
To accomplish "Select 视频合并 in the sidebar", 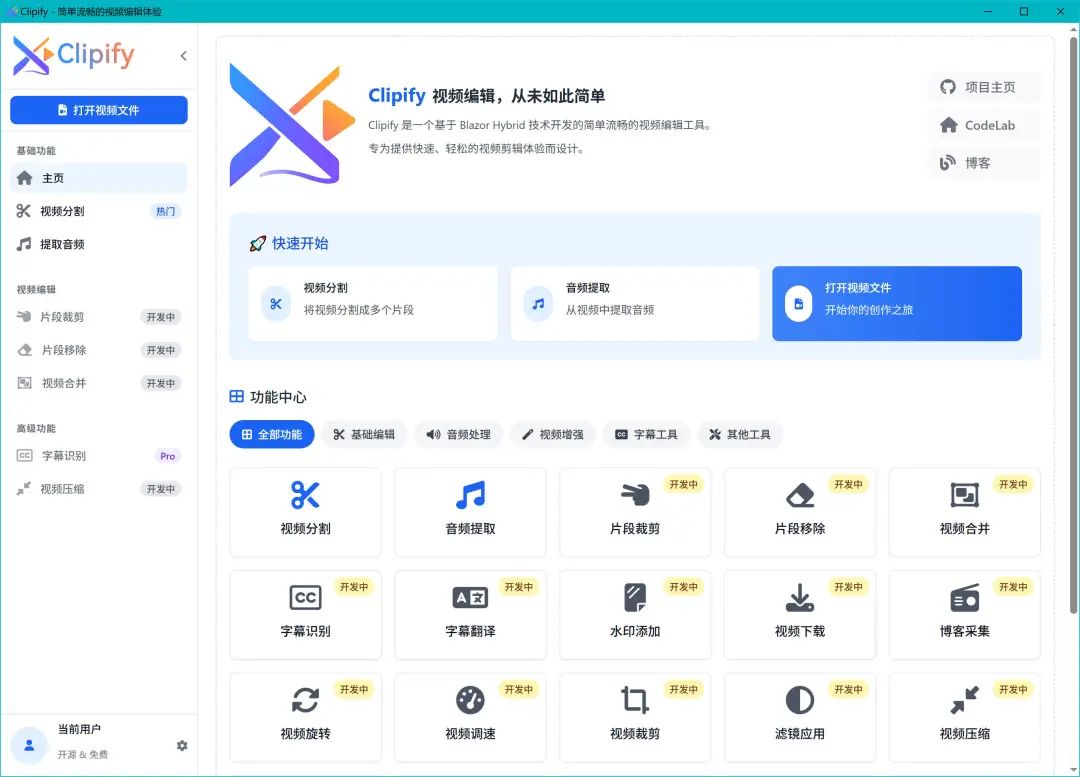I will (98, 383).
